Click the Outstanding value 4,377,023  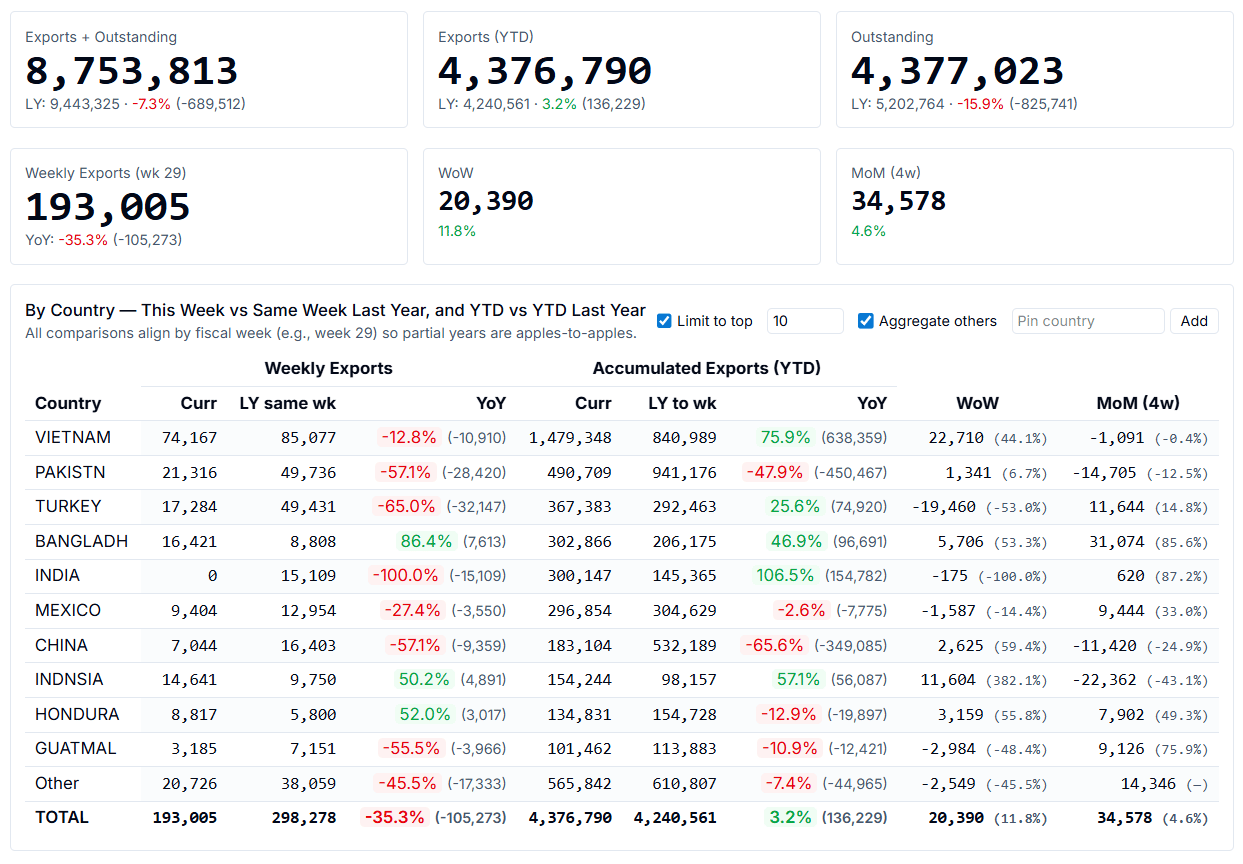[x=958, y=71]
